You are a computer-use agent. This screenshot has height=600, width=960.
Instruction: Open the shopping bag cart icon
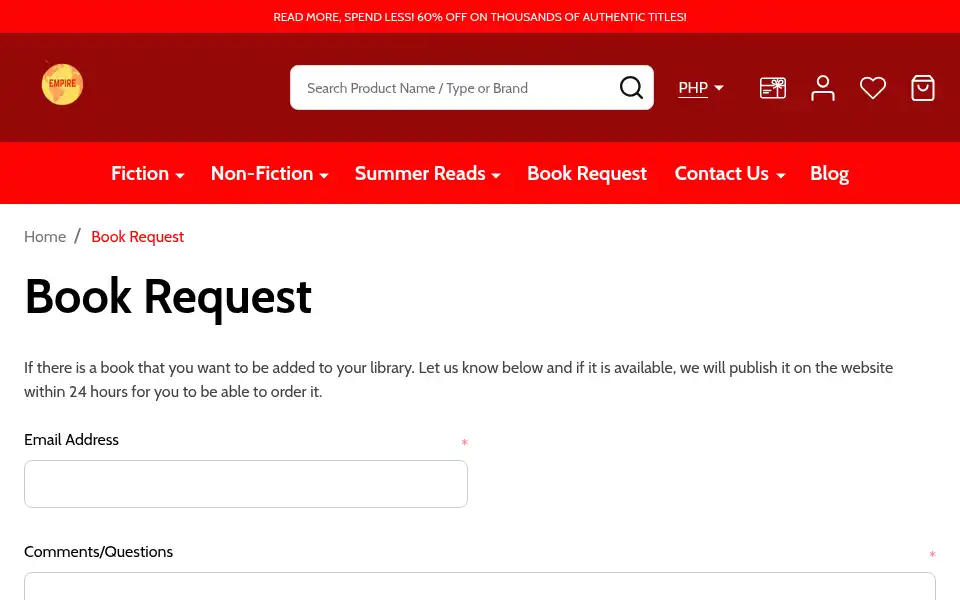click(x=923, y=88)
